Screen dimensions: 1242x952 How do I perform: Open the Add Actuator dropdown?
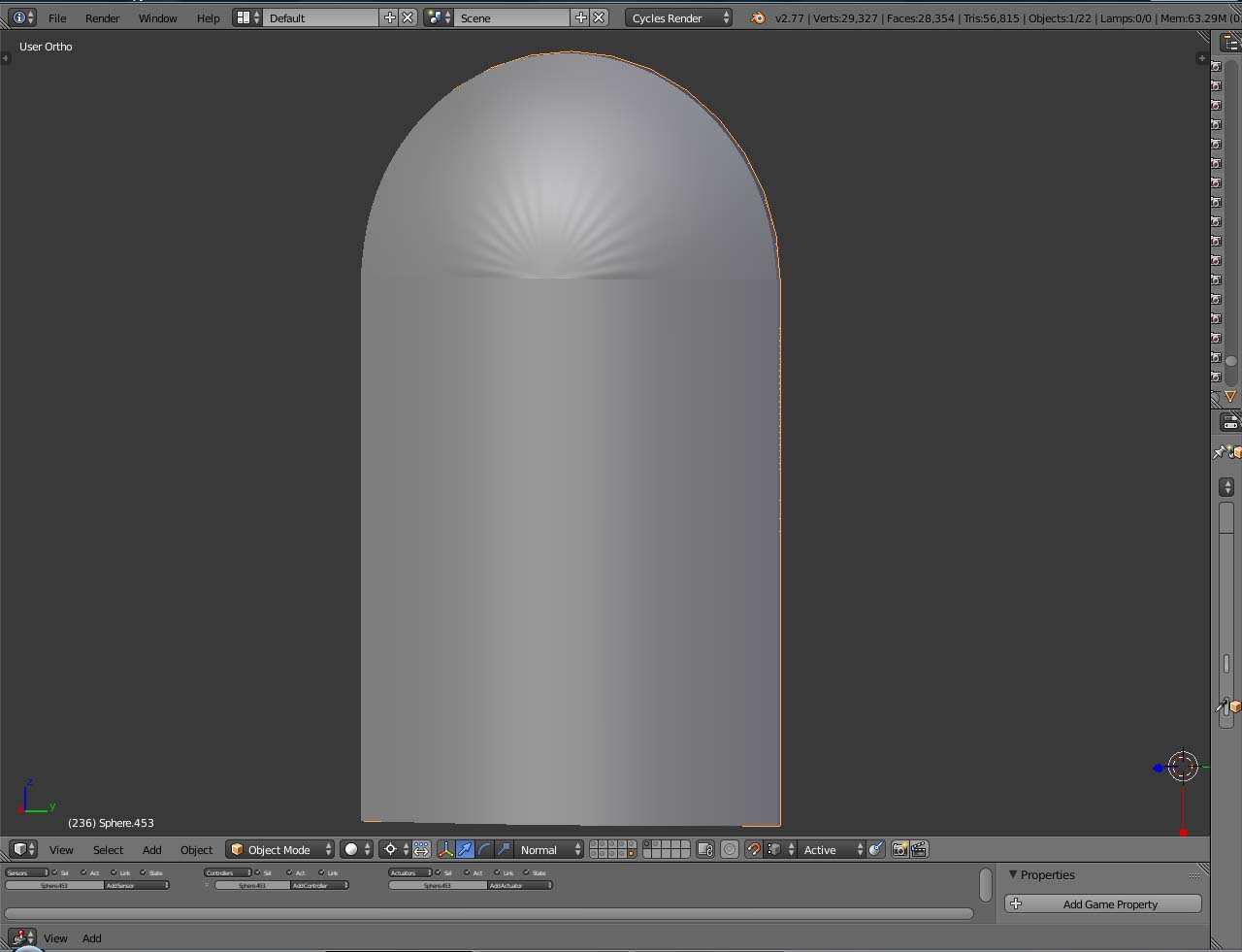pyautogui.click(x=520, y=885)
